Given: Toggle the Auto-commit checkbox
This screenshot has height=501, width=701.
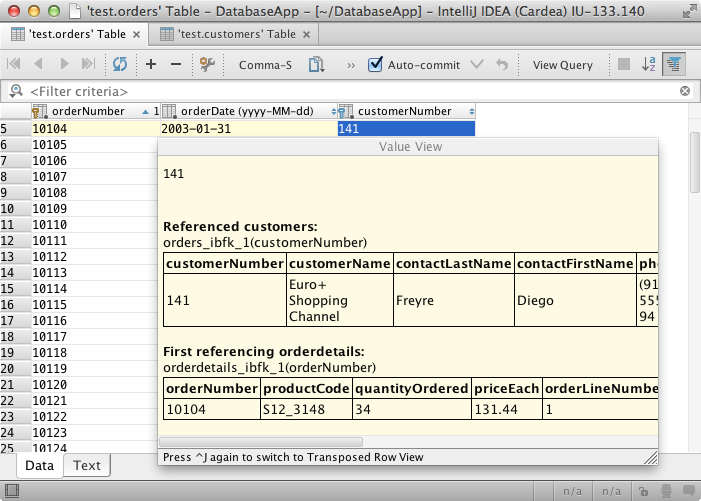Looking at the screenshot, I should (x=375, y=64).
